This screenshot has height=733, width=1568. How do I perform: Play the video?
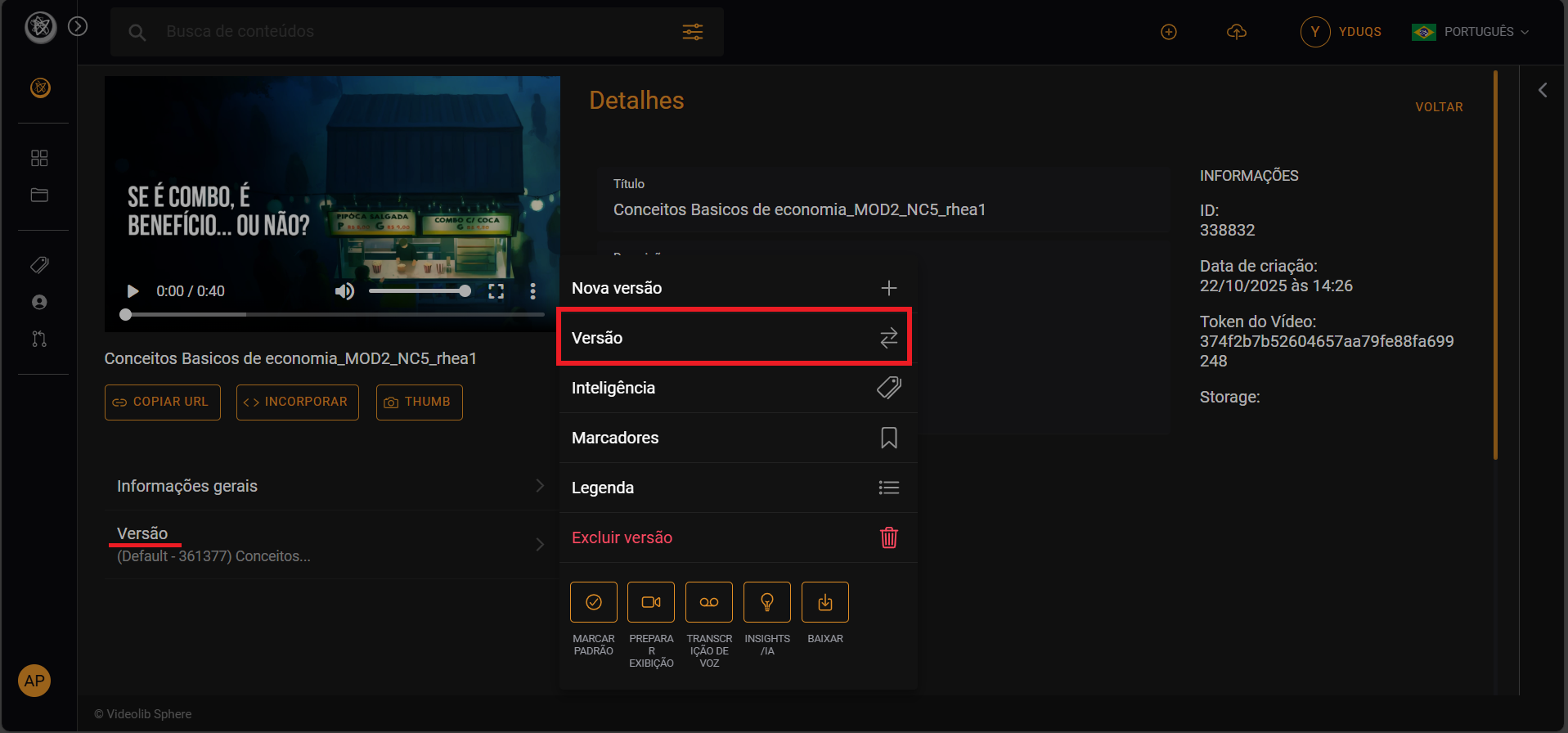(133, 291)
